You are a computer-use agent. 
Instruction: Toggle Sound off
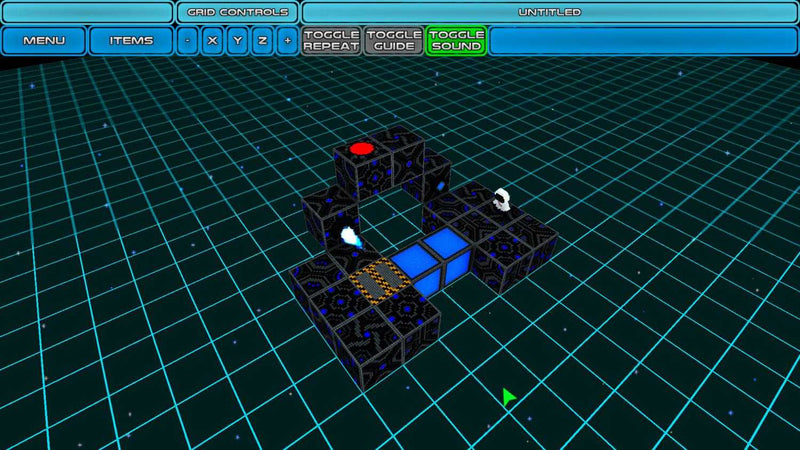(456, 40)
